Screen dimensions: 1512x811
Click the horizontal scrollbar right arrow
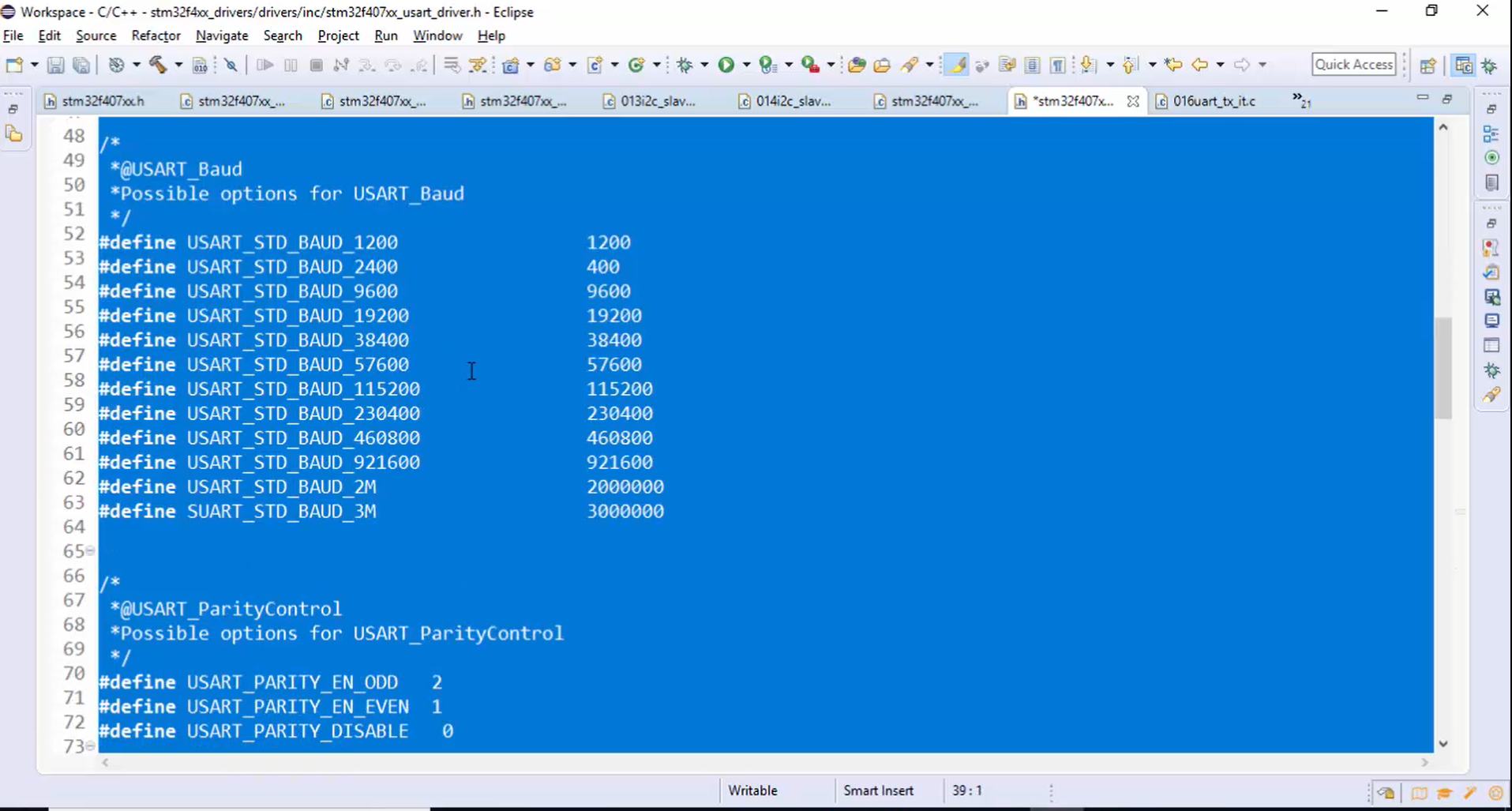point(1425,762)
